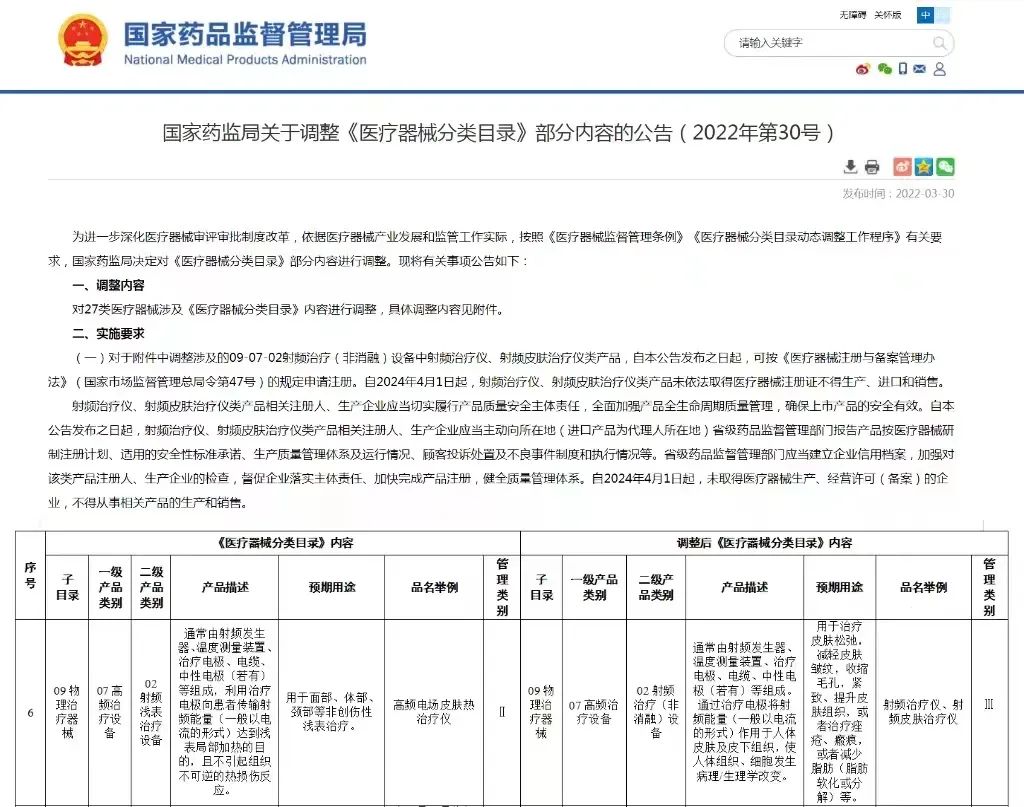Click the 射频治疗仪、射频皮肤治疗仪 cell
The height and width of the screenshot is (807, 1024).
coord(923,712)
